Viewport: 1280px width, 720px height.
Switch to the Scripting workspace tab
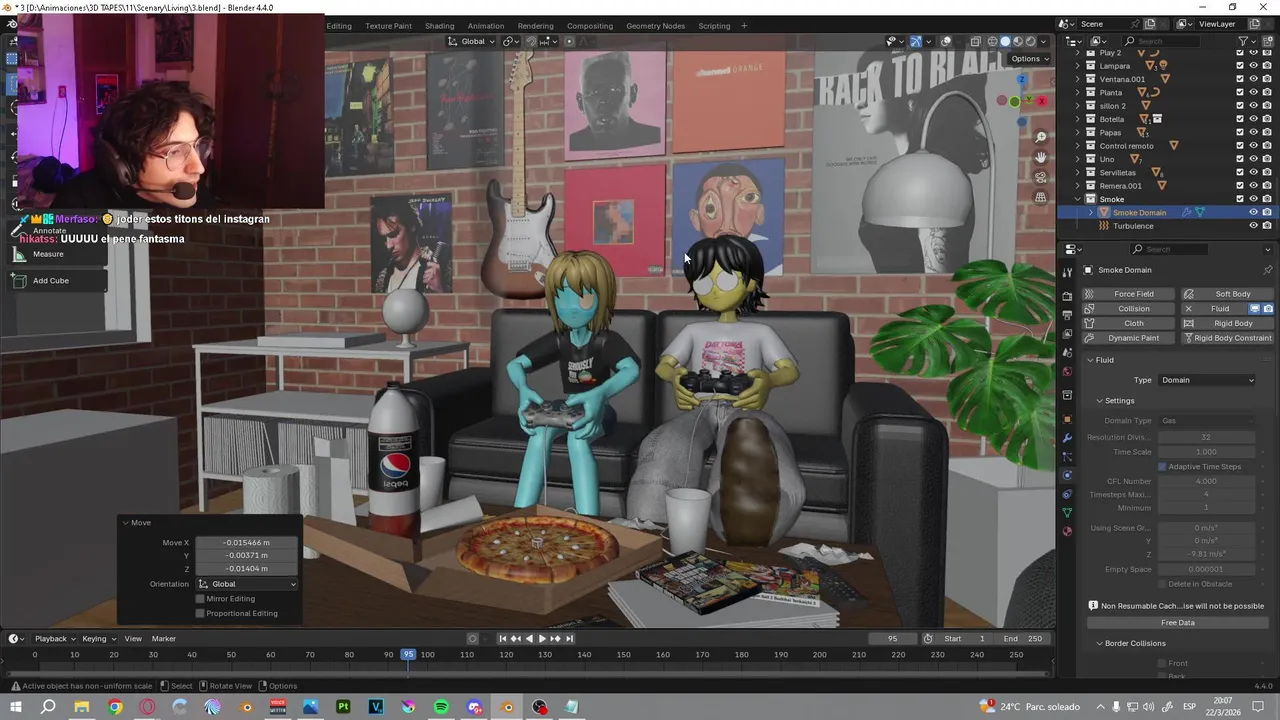point(714,26)
